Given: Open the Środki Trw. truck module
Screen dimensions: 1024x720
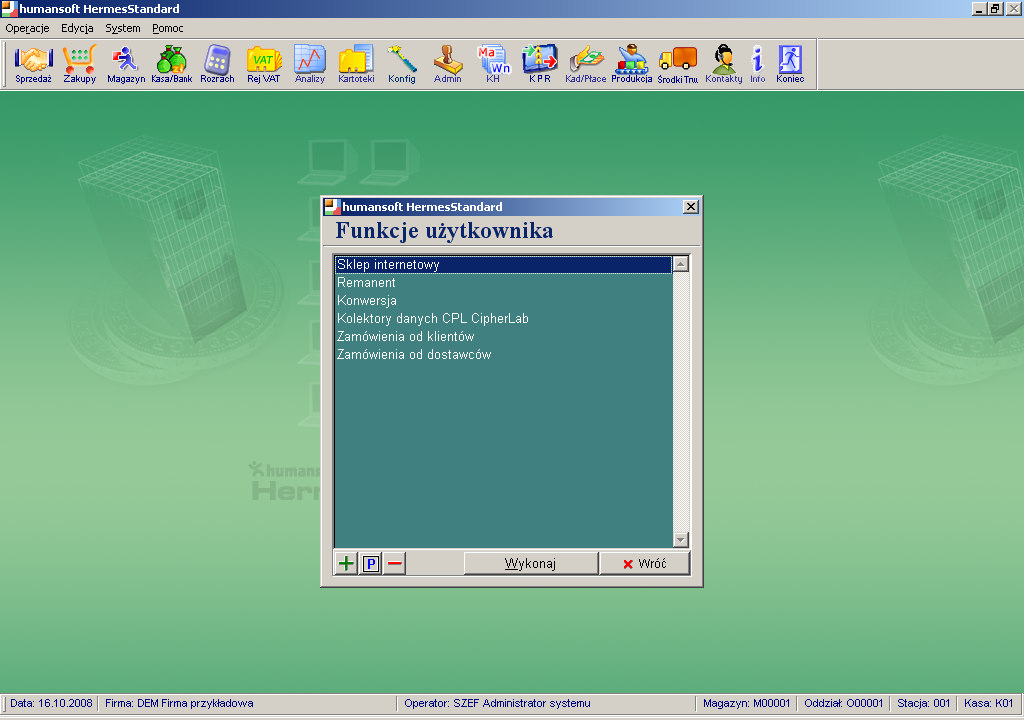Looking at the screenshot, I should (678, 64).
